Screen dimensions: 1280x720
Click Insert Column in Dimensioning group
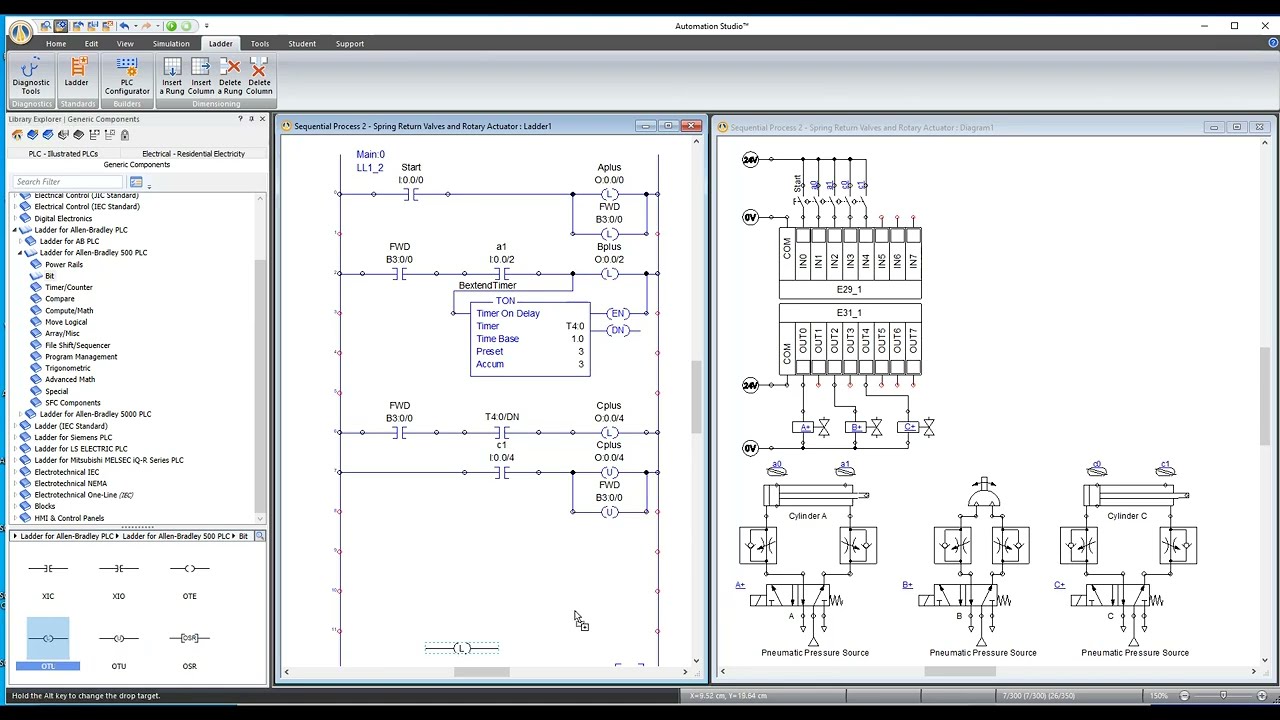[x=201, y=76]
